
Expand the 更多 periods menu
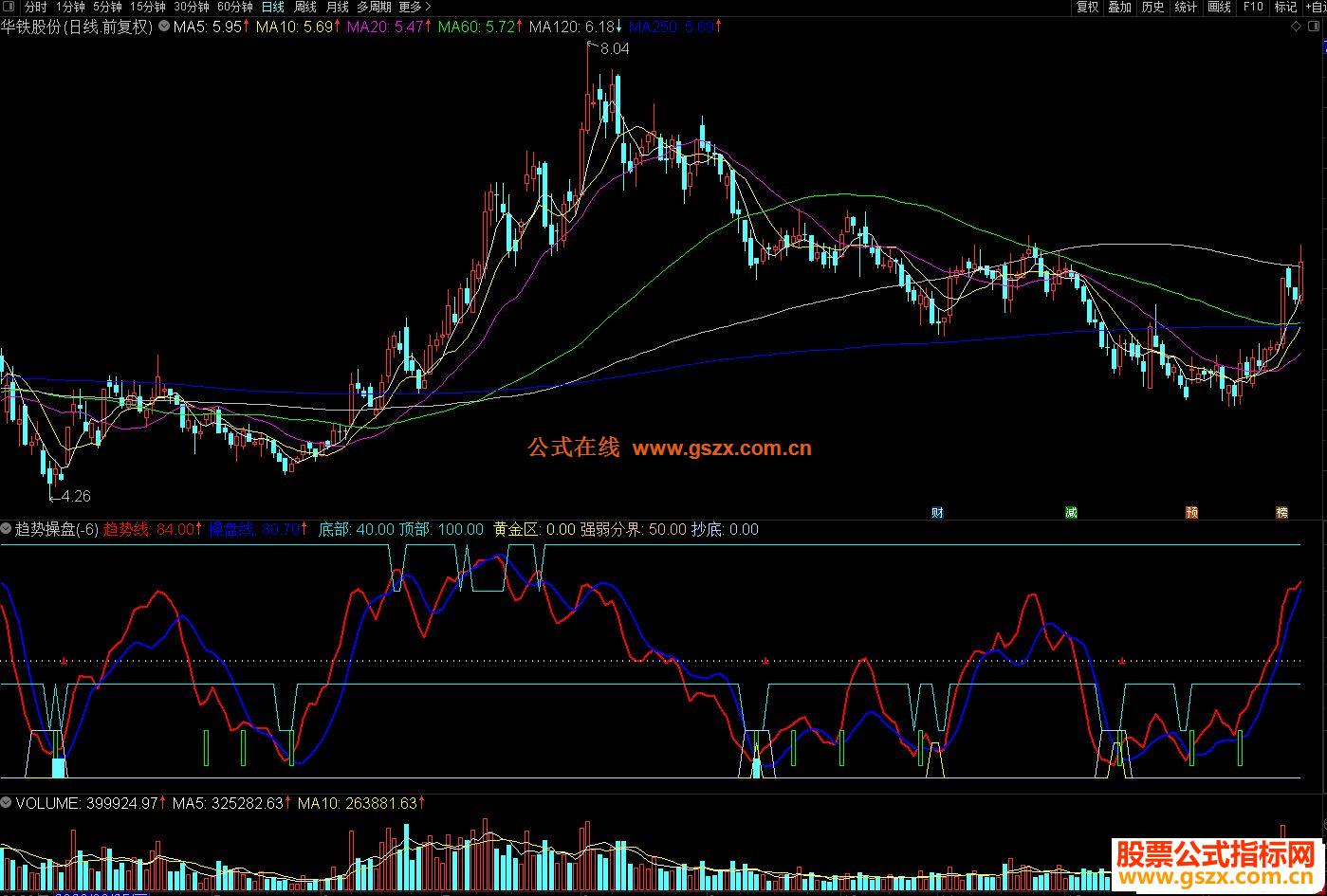click(x=415, y=7)
